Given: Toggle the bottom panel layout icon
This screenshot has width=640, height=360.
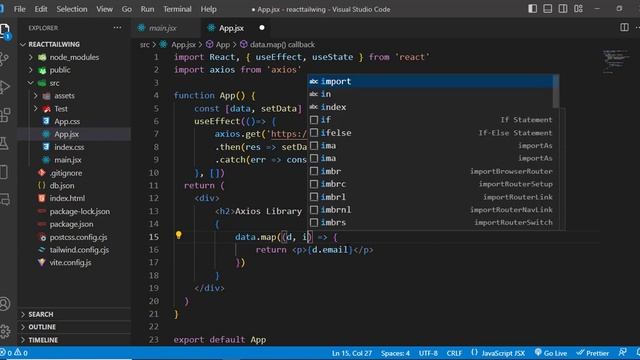Looking at the screenshot, I should tap(548, 9).
